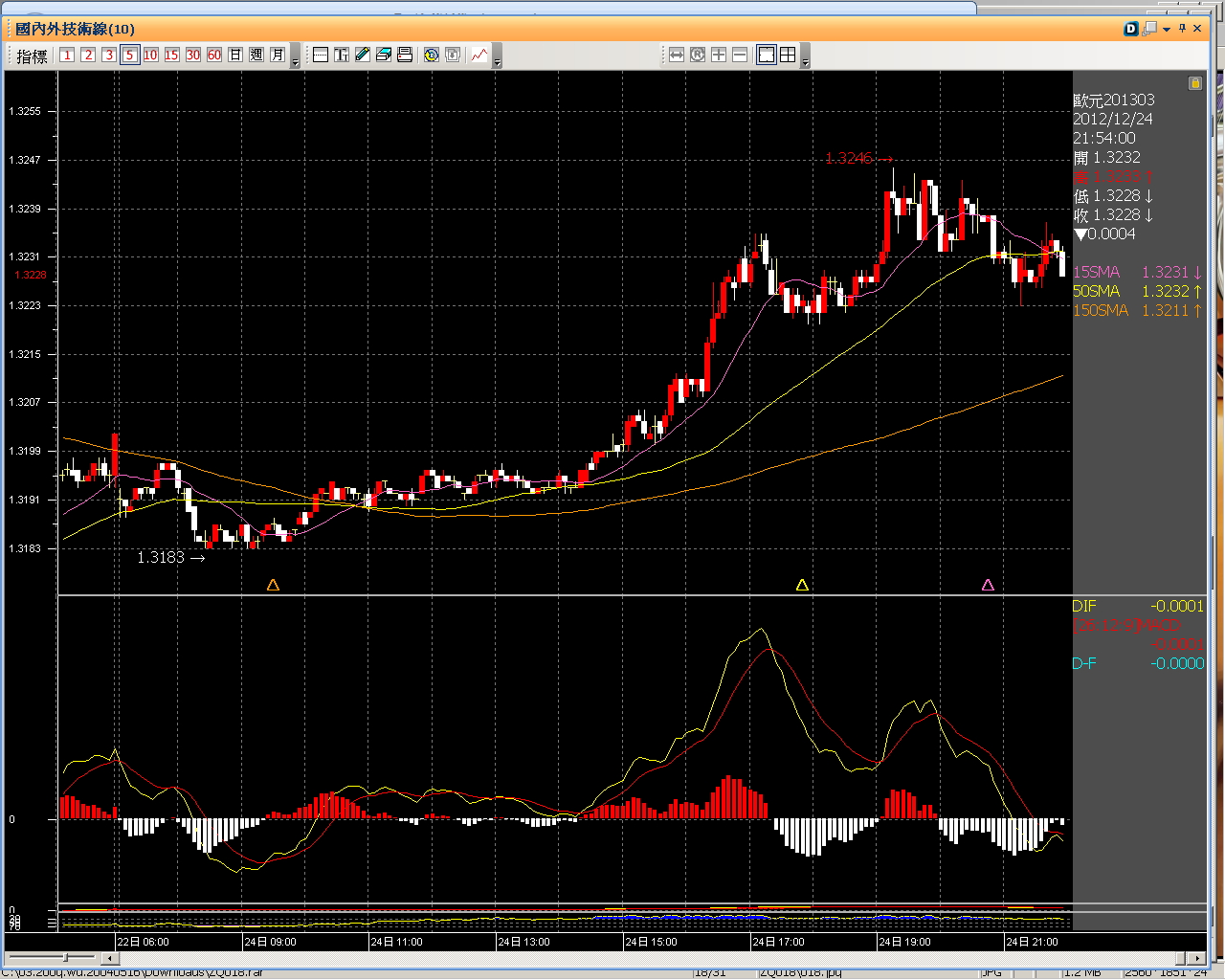The height and width of the screenshot is (980, 1225).
Task: Select the 2-minute timeframe button
Action: click(88, 56)
